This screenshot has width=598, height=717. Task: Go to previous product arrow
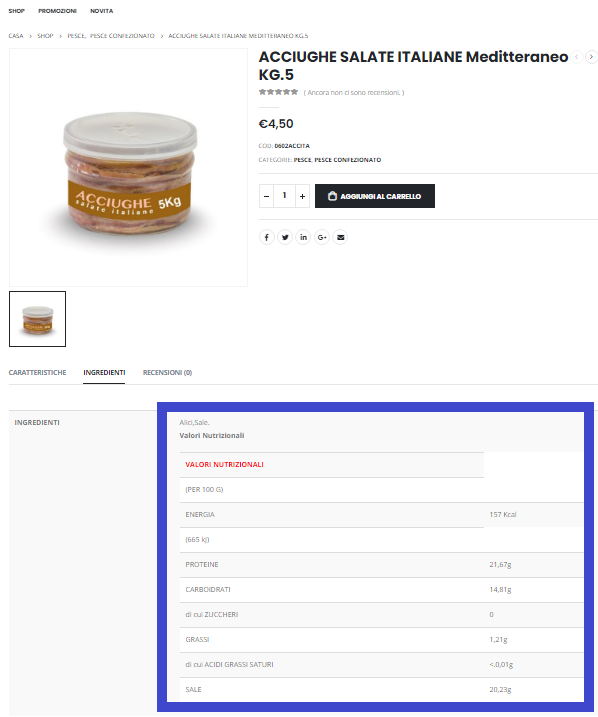pos(577,57)
